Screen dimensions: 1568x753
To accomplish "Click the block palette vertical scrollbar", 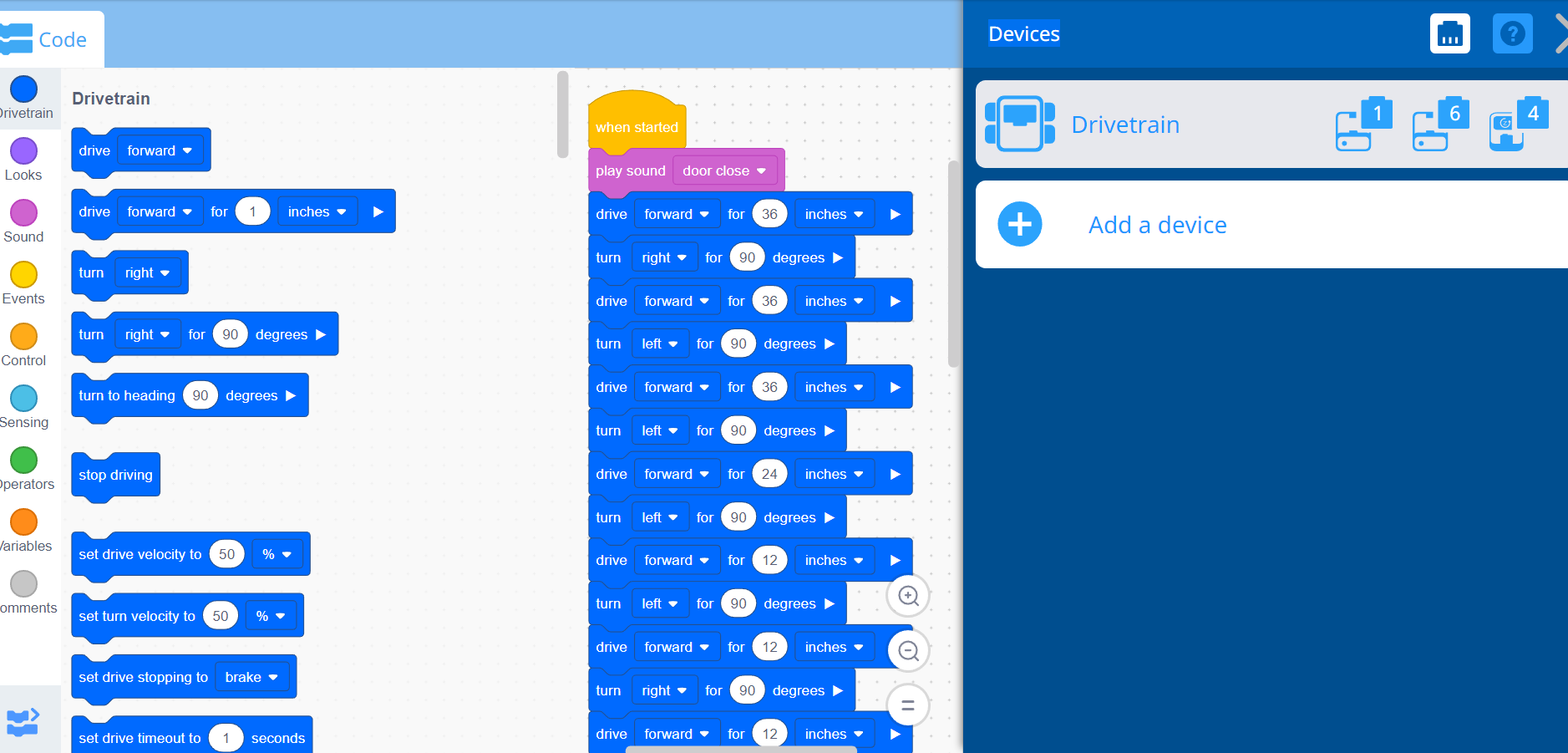I will point(562,114).
